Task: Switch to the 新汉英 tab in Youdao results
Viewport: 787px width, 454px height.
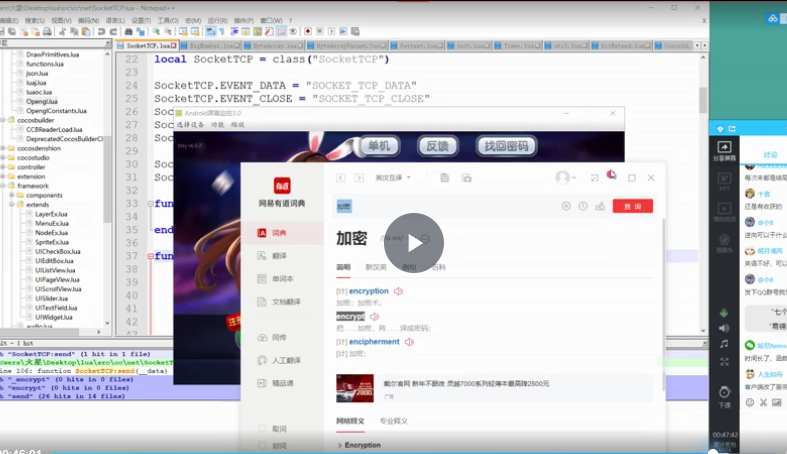Action: tap(375, 267)
